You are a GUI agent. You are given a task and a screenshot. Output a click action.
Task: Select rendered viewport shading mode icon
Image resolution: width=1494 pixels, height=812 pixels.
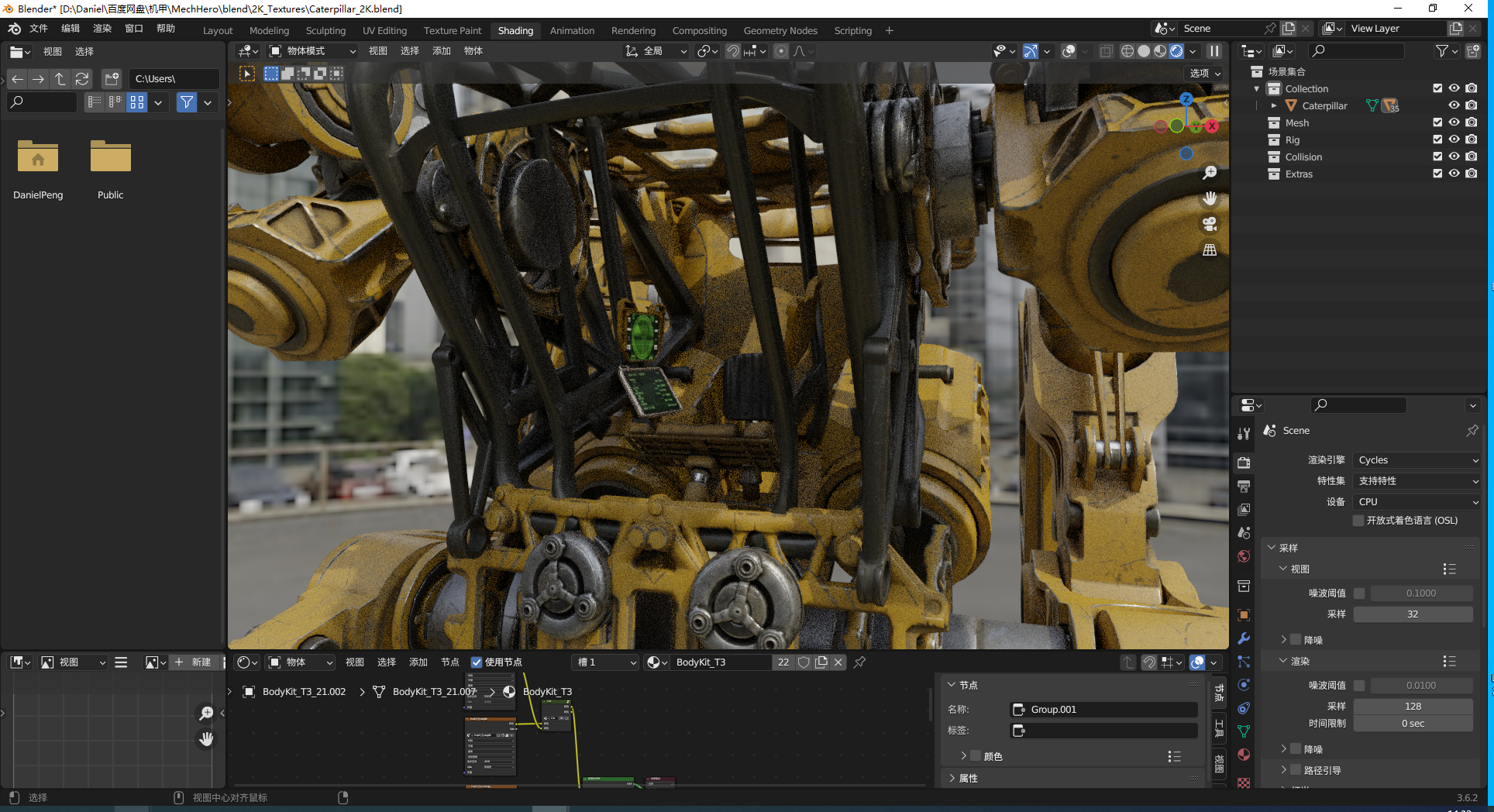[1176, 51]
